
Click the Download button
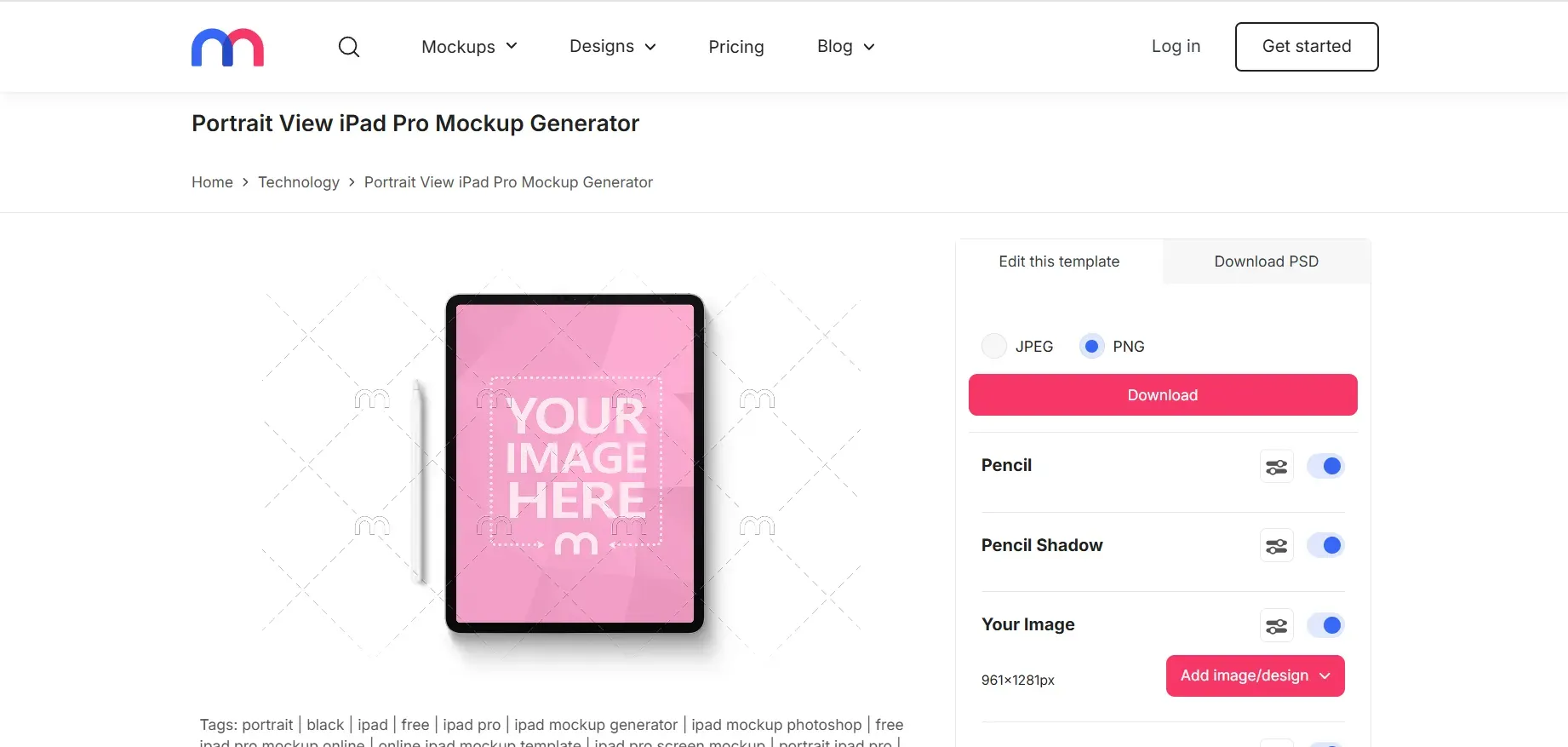pyautogui.click(x=1162, y=394)
